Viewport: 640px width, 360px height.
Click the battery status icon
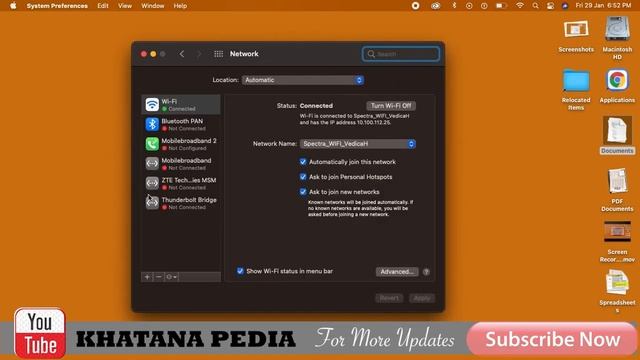click(x=501, y=6)
